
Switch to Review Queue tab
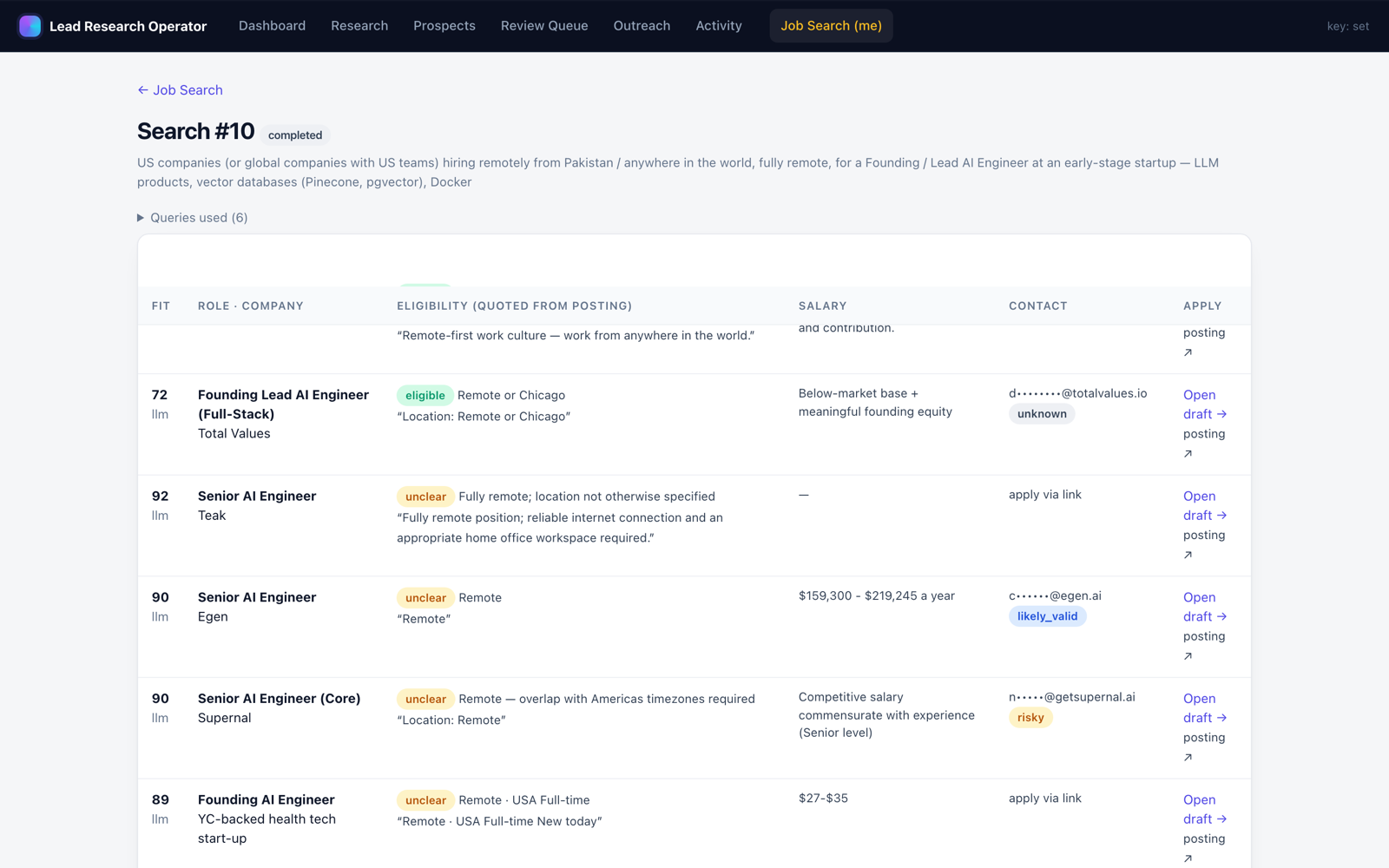(544, 26)
